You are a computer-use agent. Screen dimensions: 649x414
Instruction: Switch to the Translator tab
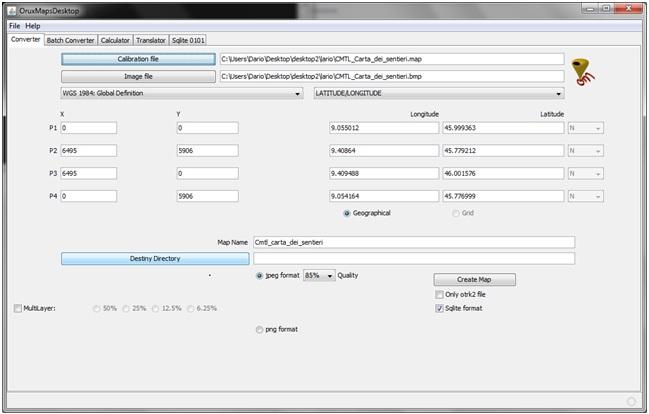pyautogui.click(x=151, y=40)
